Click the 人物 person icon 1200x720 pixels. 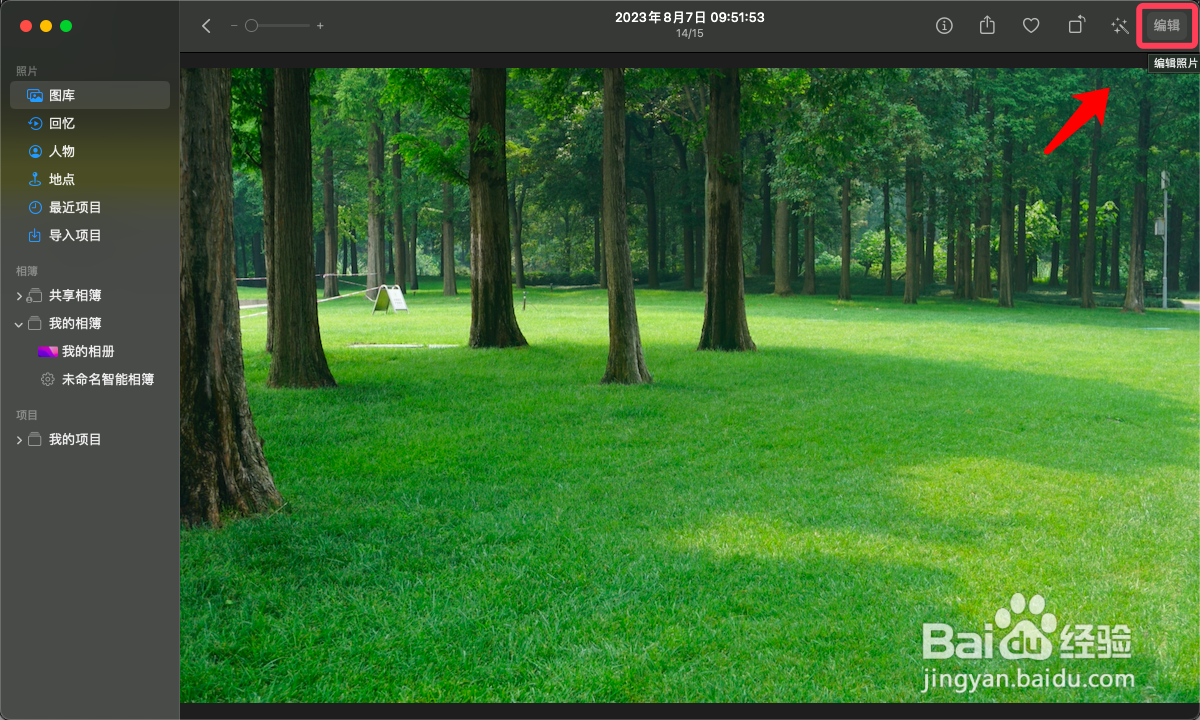click(x=35, y=151)
